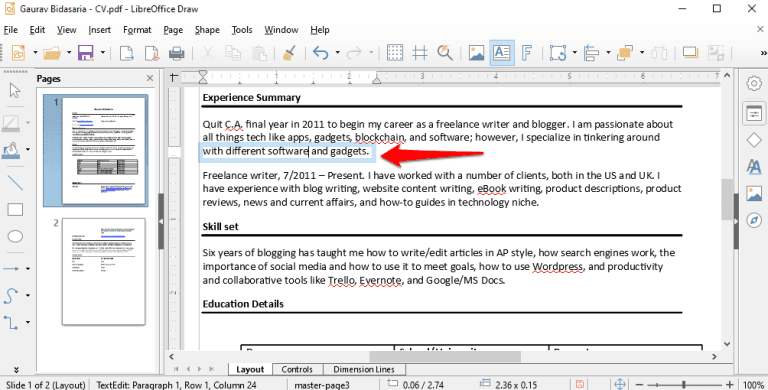The image size is (768, 390).
Task: Open New document dropdown arrow
Action: [x=35, y=53]
